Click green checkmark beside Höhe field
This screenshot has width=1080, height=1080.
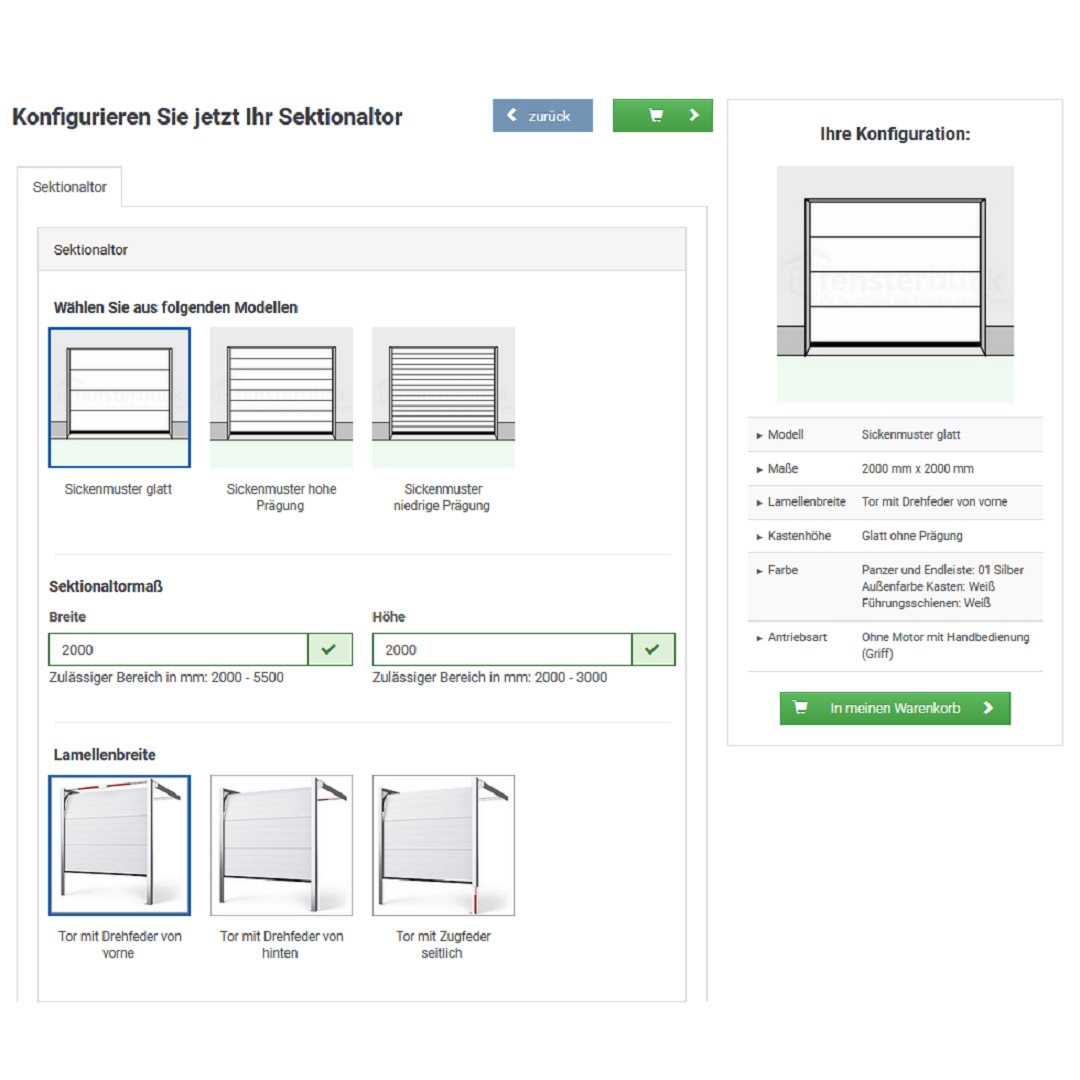tap(653, 650)
